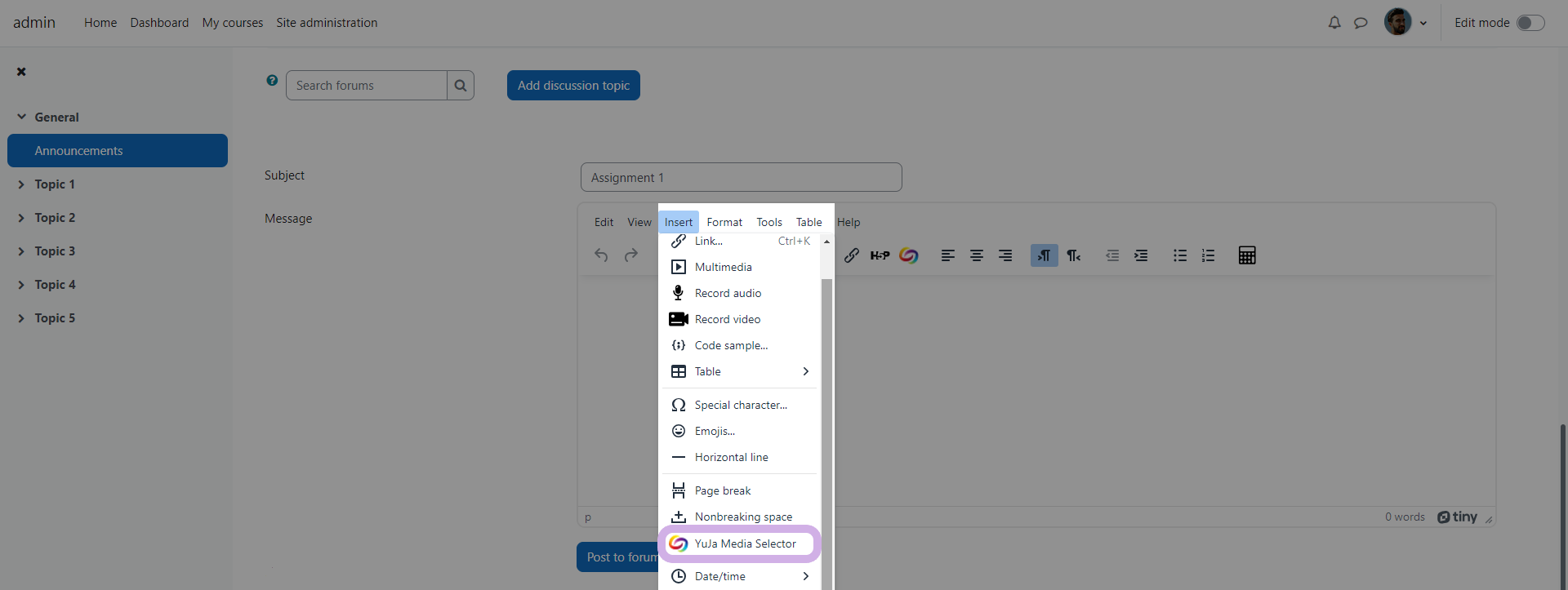Open the Format menu
Screen dimensions: 1568x590
click(x=724, y=222)
